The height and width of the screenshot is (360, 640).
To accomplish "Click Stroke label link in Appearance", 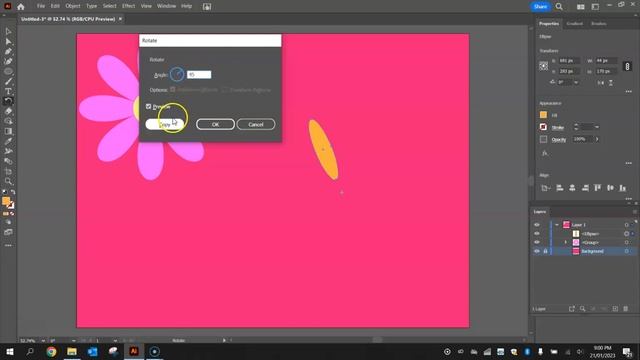I will click(x=558, y=128).
